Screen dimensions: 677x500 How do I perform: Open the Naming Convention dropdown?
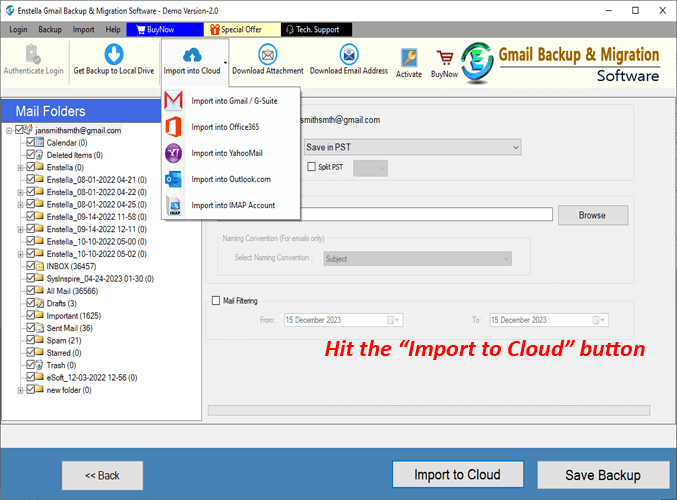coord(416,259)
